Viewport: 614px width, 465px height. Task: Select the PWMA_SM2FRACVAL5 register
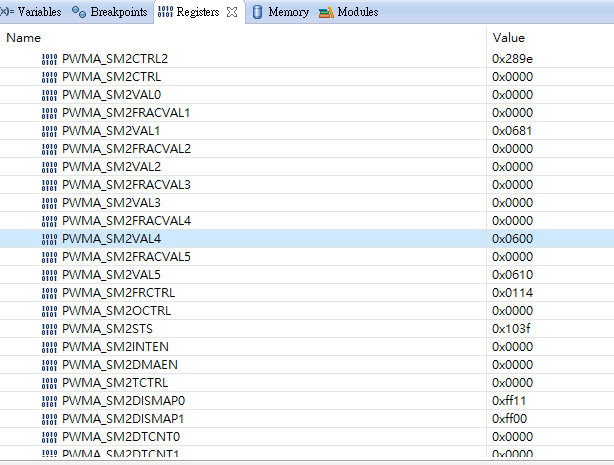(126, 257)
